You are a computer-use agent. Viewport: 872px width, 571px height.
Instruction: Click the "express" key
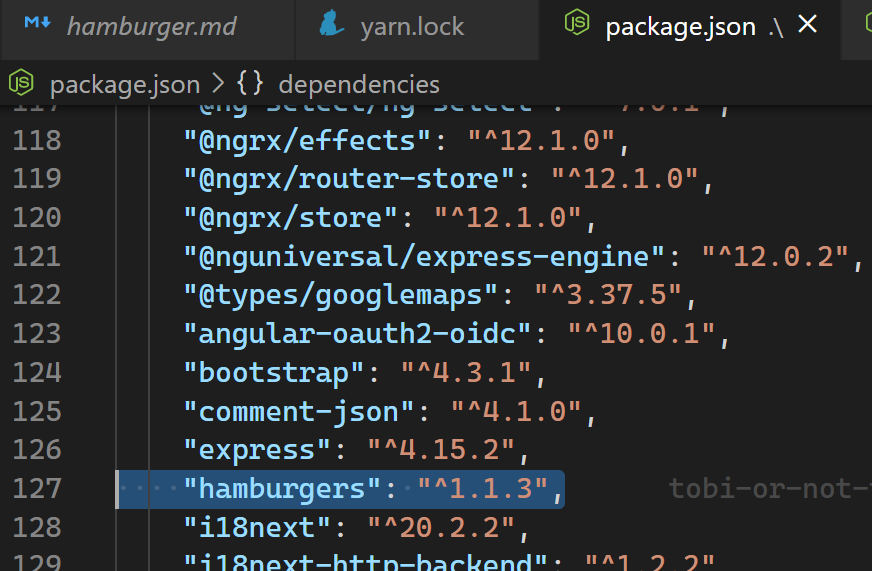[257, 450]
